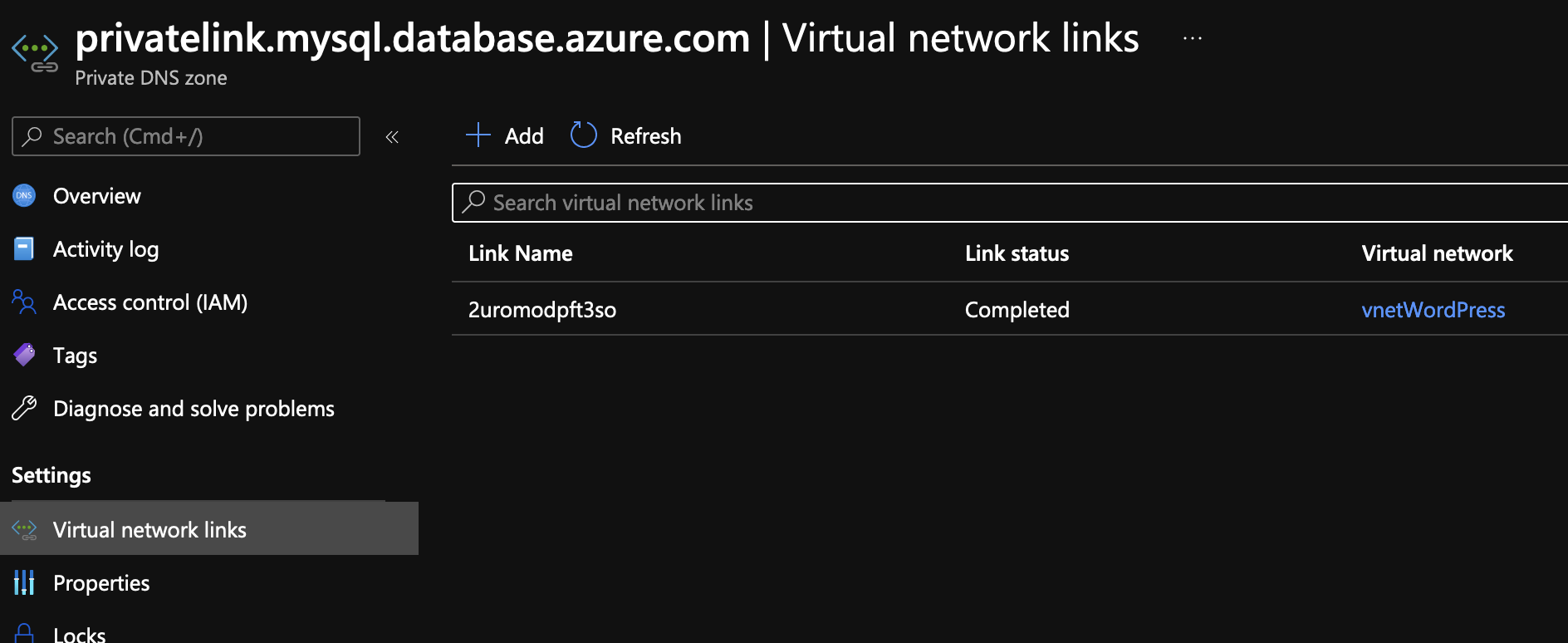
Task: Open Properties settings item
Action: (101, 583)
